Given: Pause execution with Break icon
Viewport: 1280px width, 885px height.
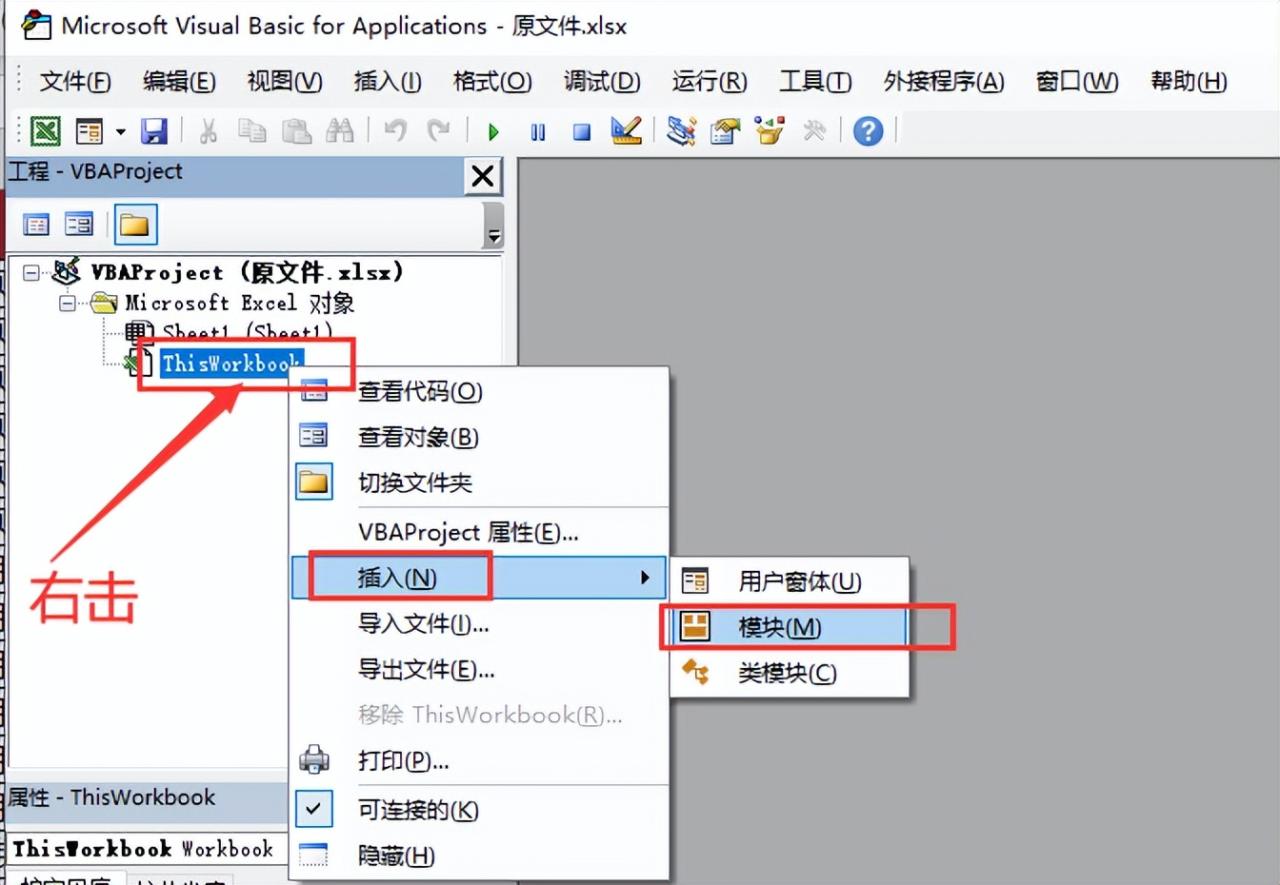Looking at the screenshot, I should (x=538, y=132).
